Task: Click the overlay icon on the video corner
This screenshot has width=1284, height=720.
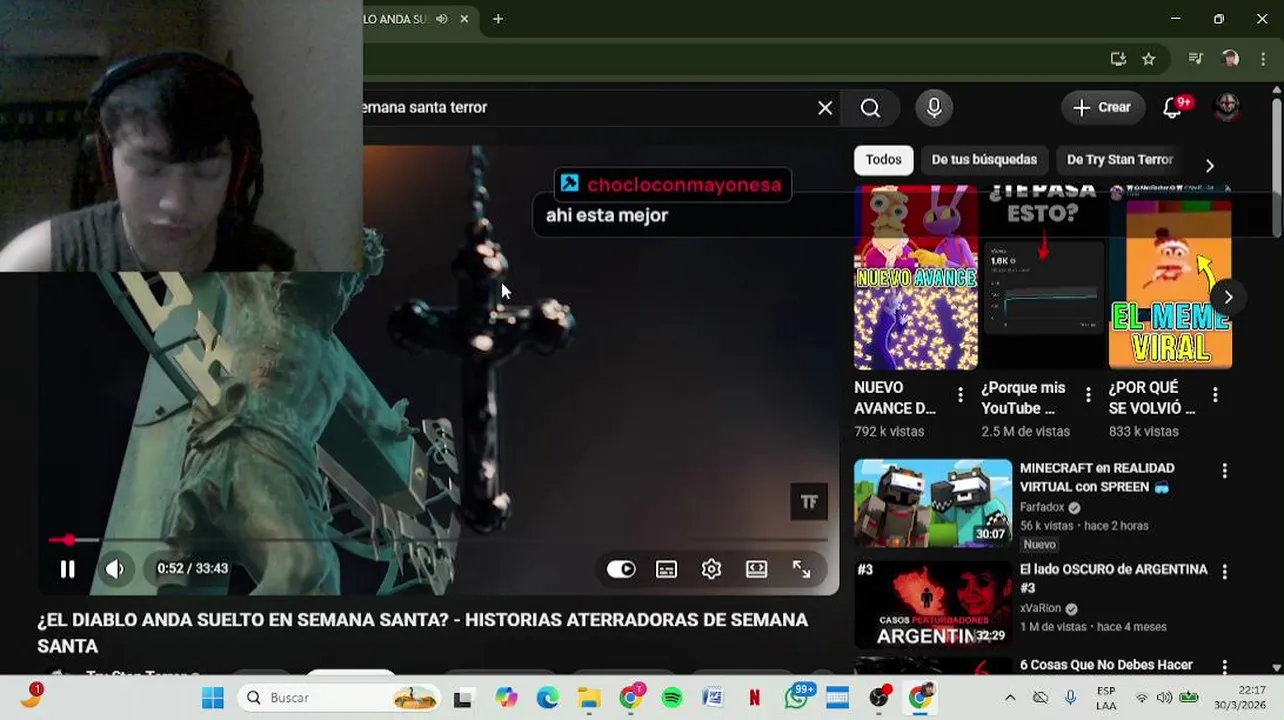Action: click(x=809, y=502)
